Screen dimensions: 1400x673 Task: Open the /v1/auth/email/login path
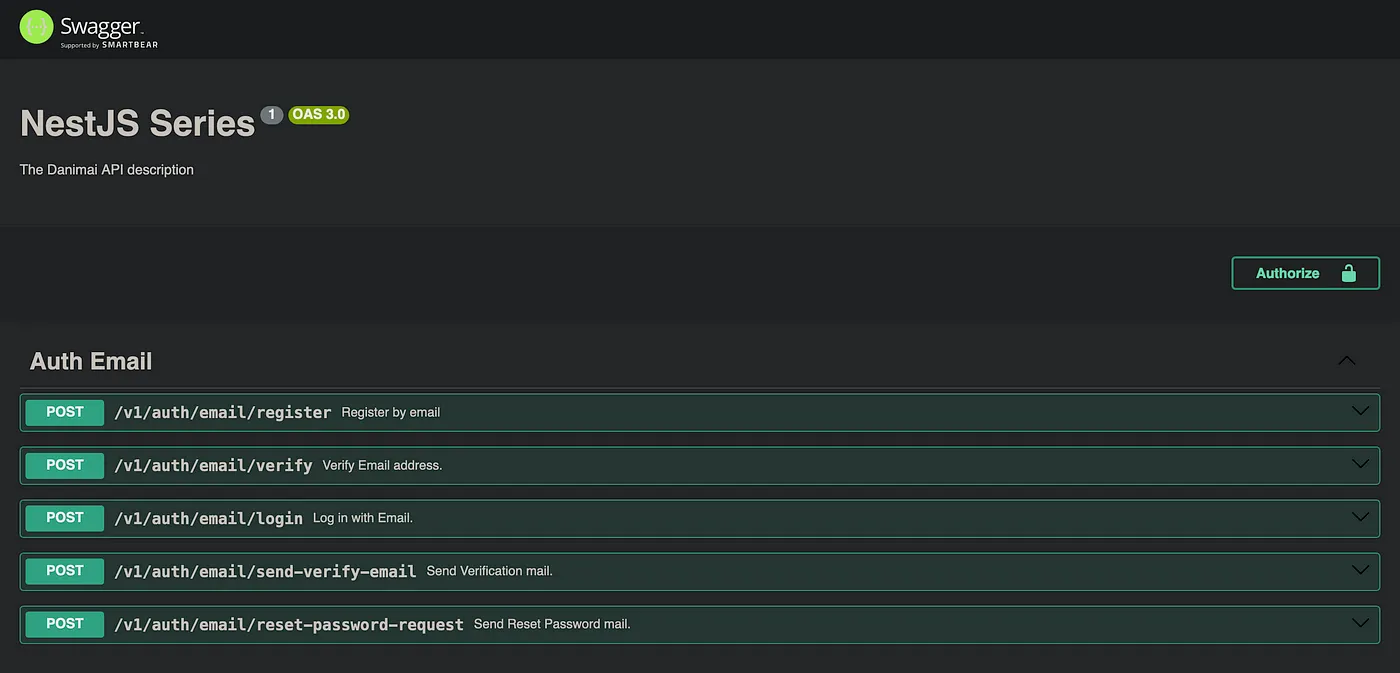pyautogui.click(x=208, y=518)
